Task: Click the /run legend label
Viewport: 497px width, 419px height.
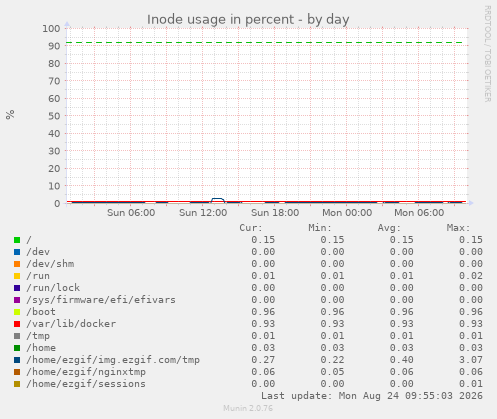Action: (x=38, y=276)
